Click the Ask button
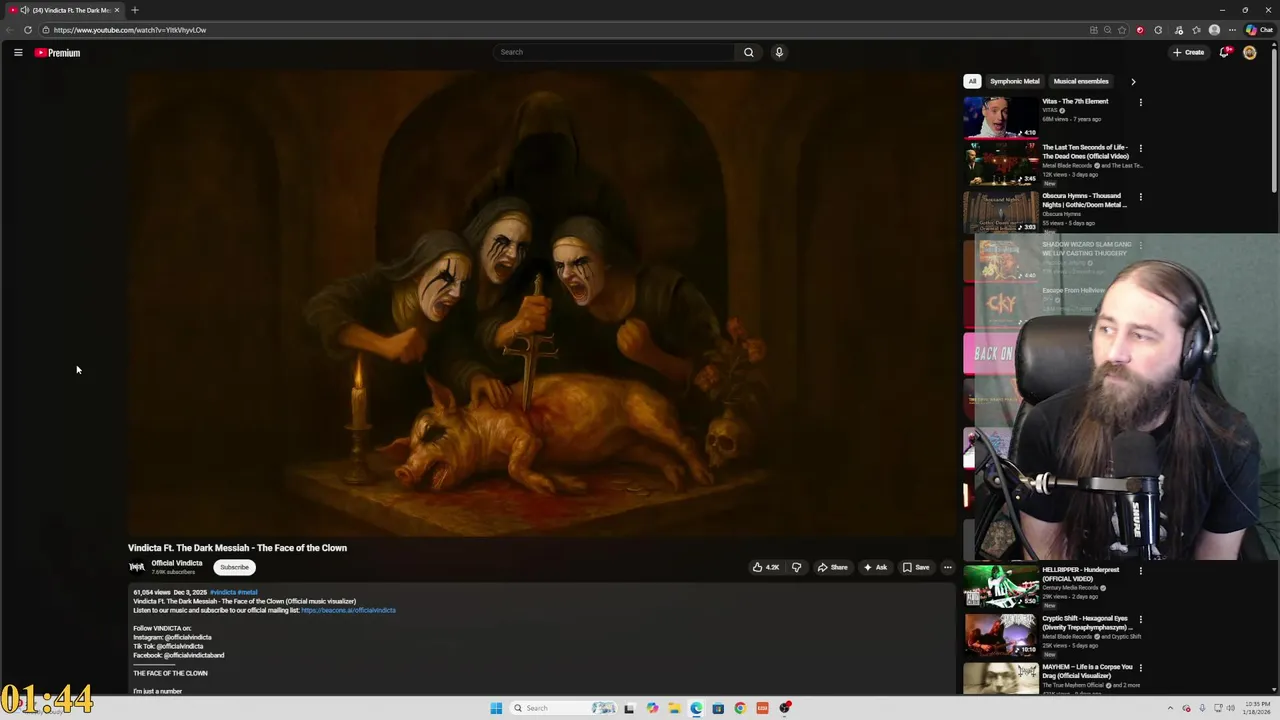The height and width of the screenshot is (720, 1280). pos(875,567)
